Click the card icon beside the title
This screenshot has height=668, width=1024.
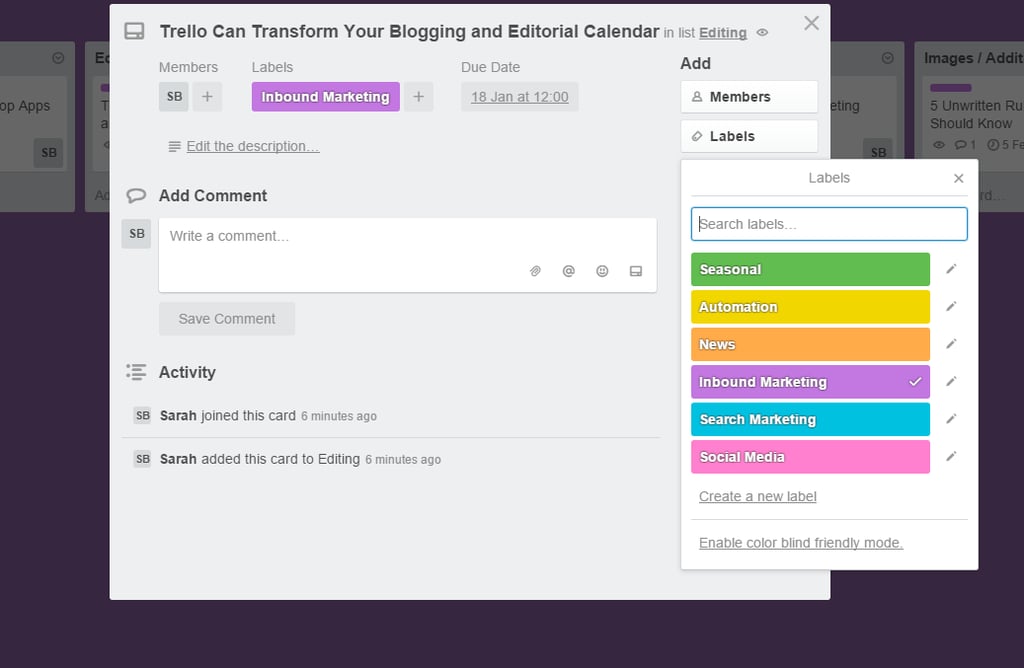pos(134,31)
